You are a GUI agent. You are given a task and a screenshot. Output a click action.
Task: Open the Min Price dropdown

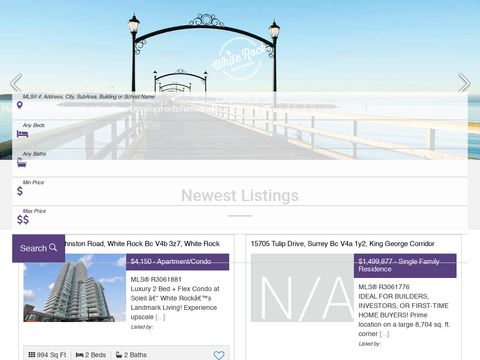pyautogui.click(x=240, y=191)
